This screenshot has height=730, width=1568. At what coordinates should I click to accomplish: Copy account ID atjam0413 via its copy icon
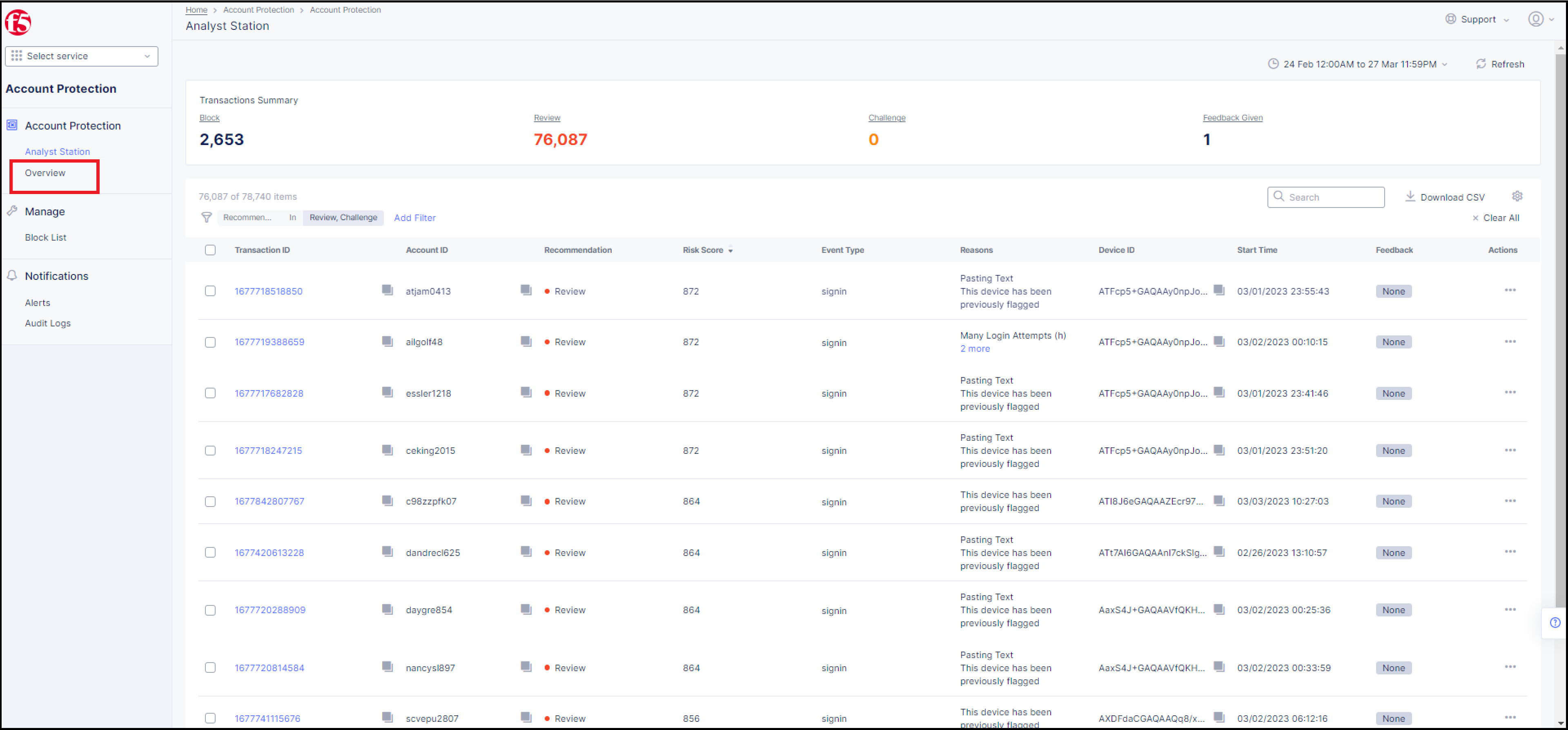point(526,290)
